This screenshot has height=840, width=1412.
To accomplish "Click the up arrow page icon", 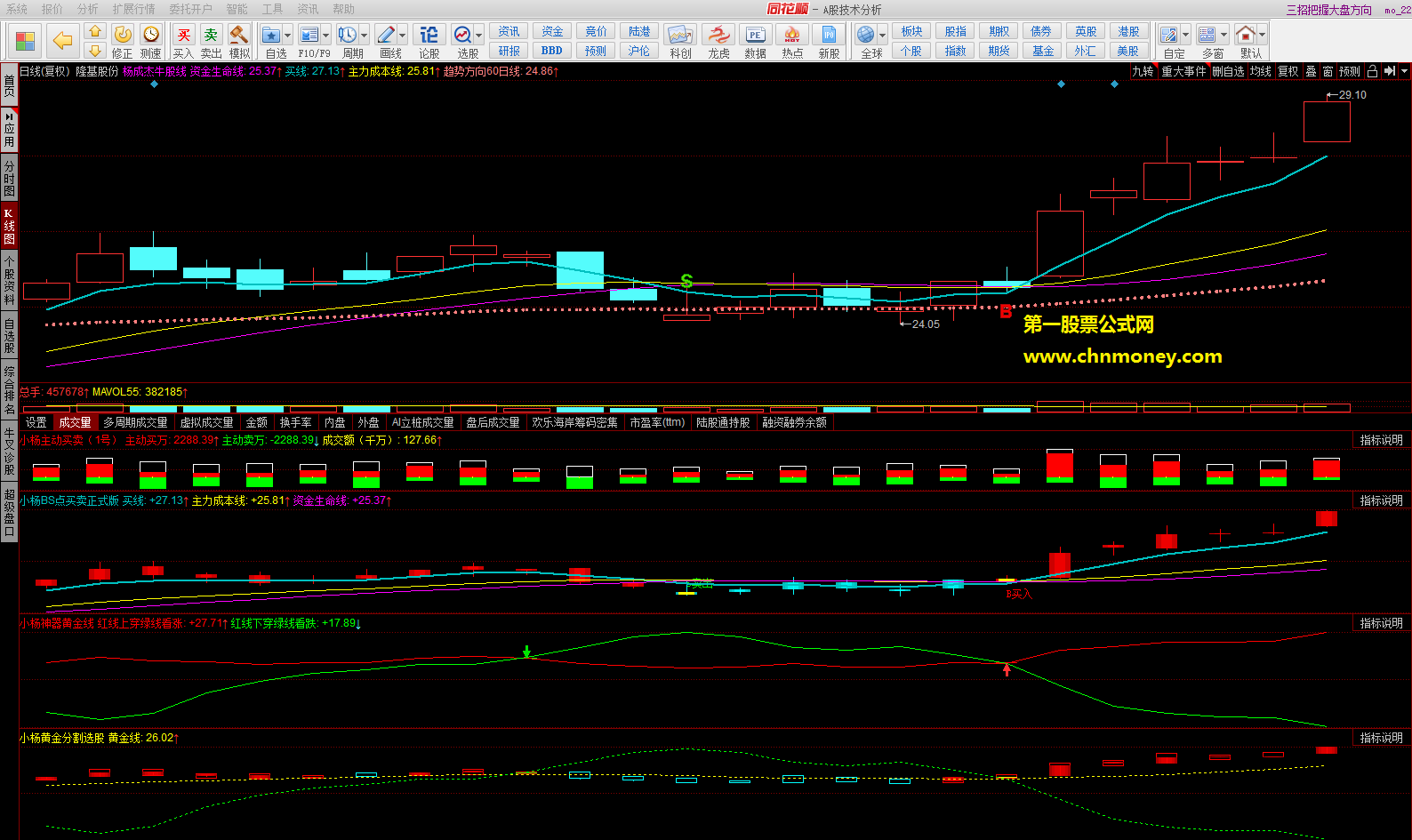I will pyautogui.click(x=95, y=31).
